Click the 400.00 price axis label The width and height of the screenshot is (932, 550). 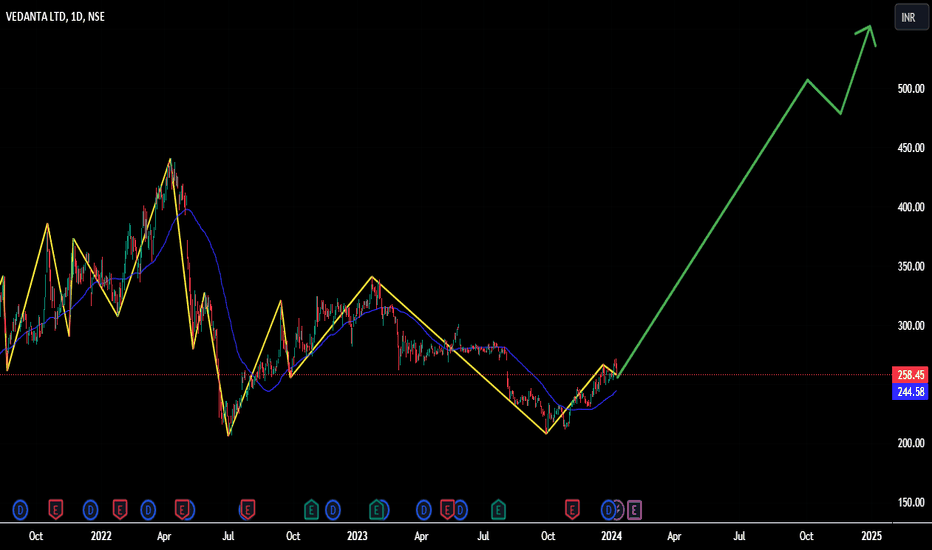tap(911, 207)
